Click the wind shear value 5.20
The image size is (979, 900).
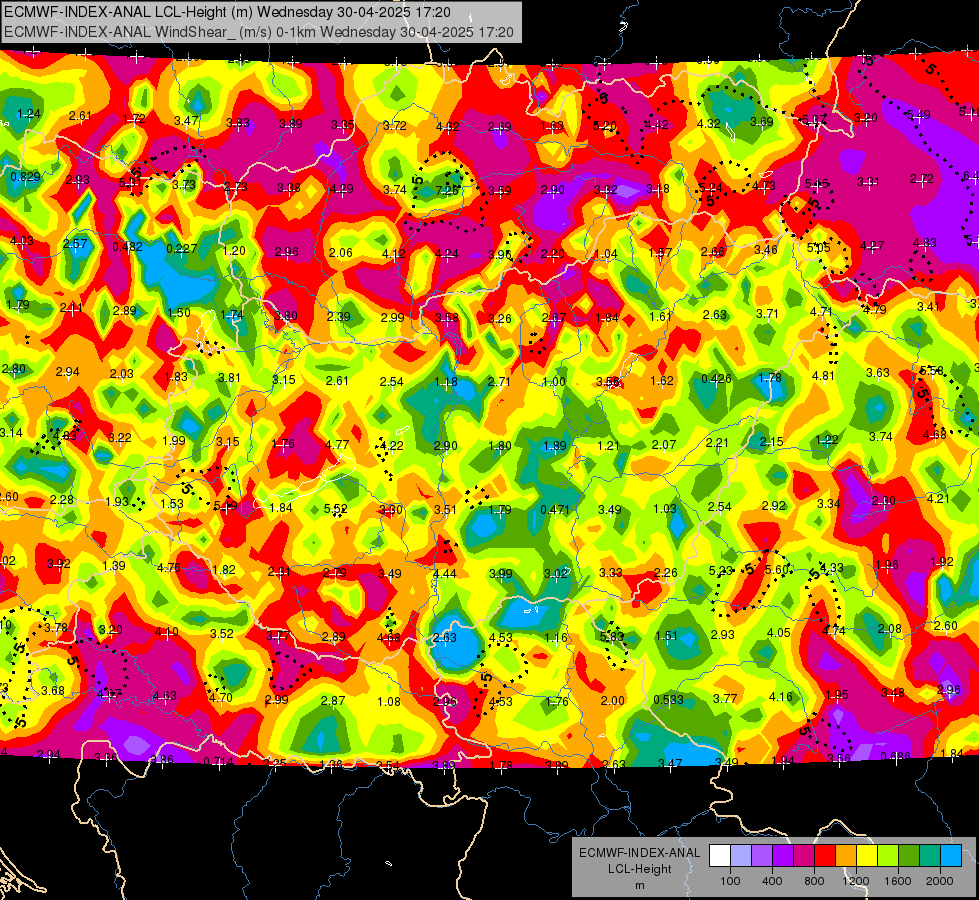[604, 126]
